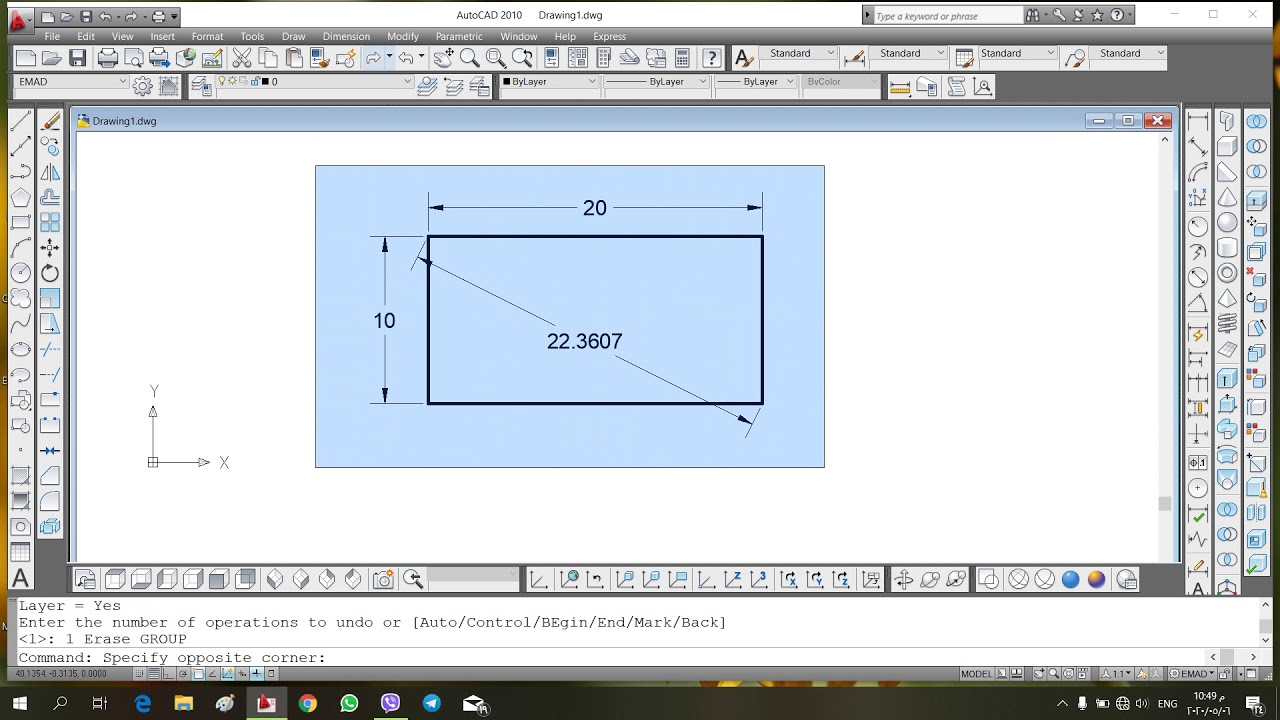
Task: Open the Layer Properties Manager icon
Action: (200, 86)
